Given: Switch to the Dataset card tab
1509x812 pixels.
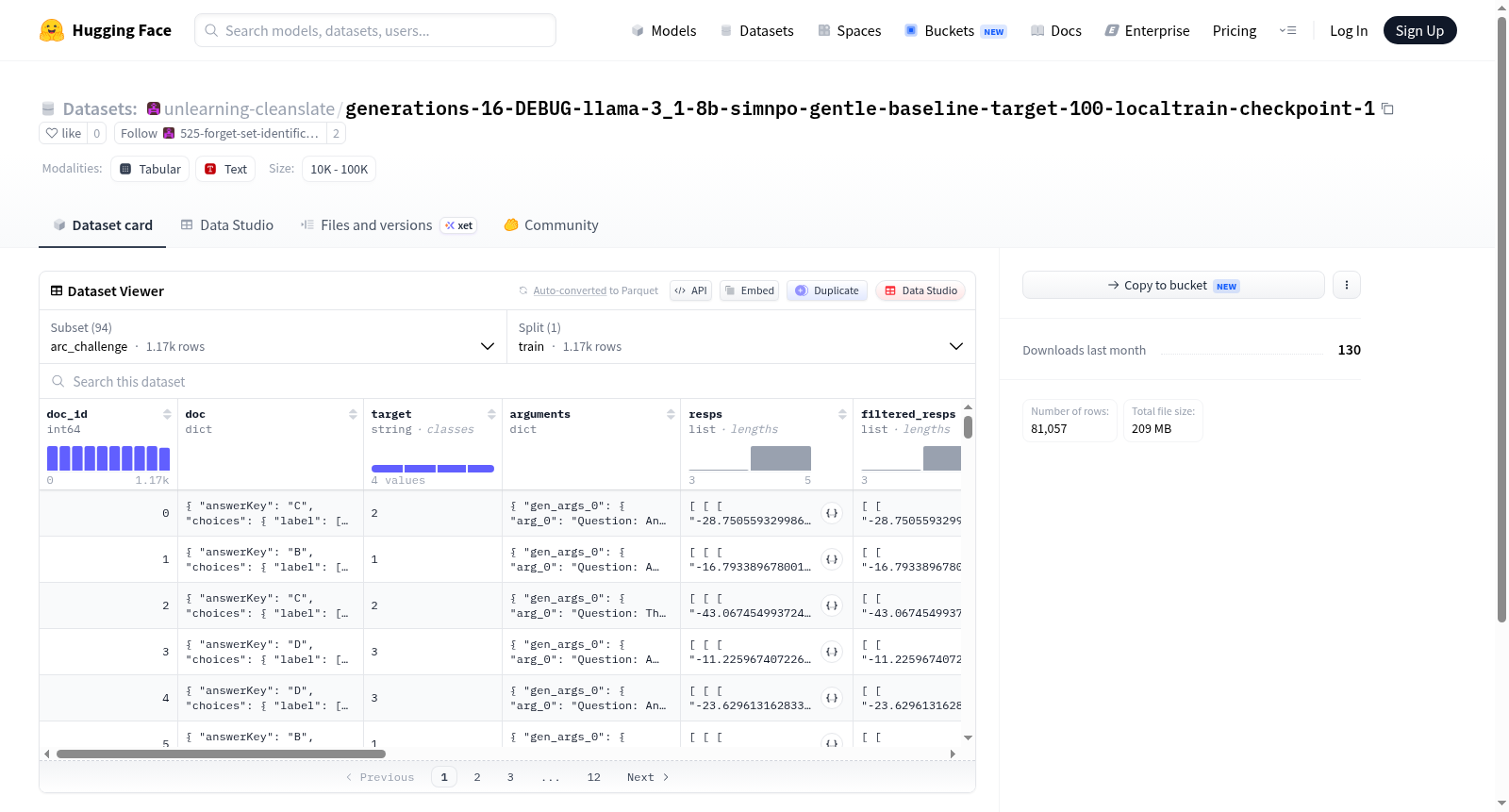Looking at the screenshot, I should point(103,225).
